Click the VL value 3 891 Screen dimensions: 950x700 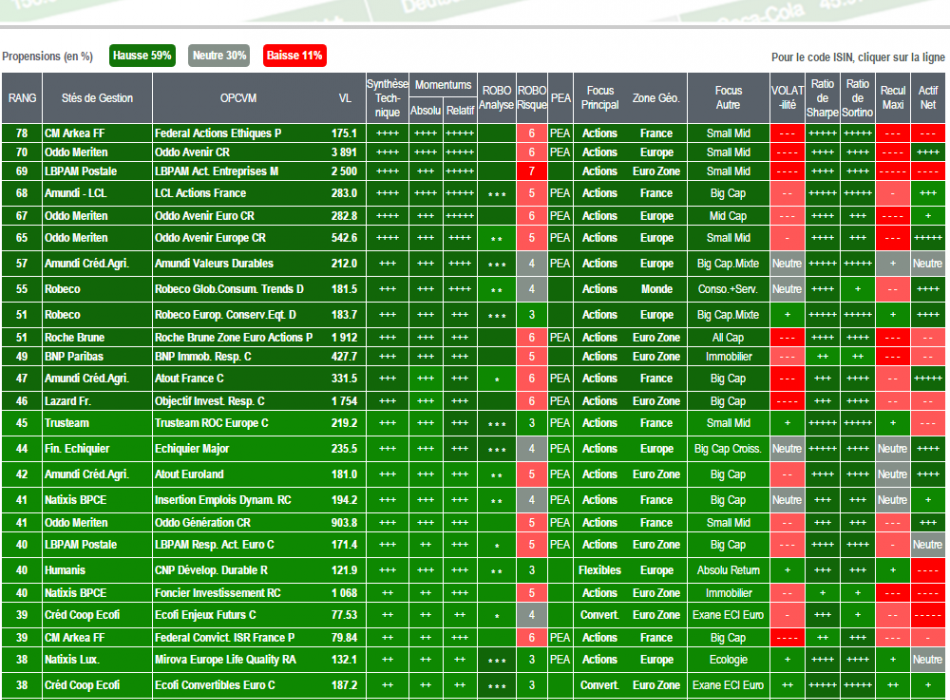(x=344, y=152)
